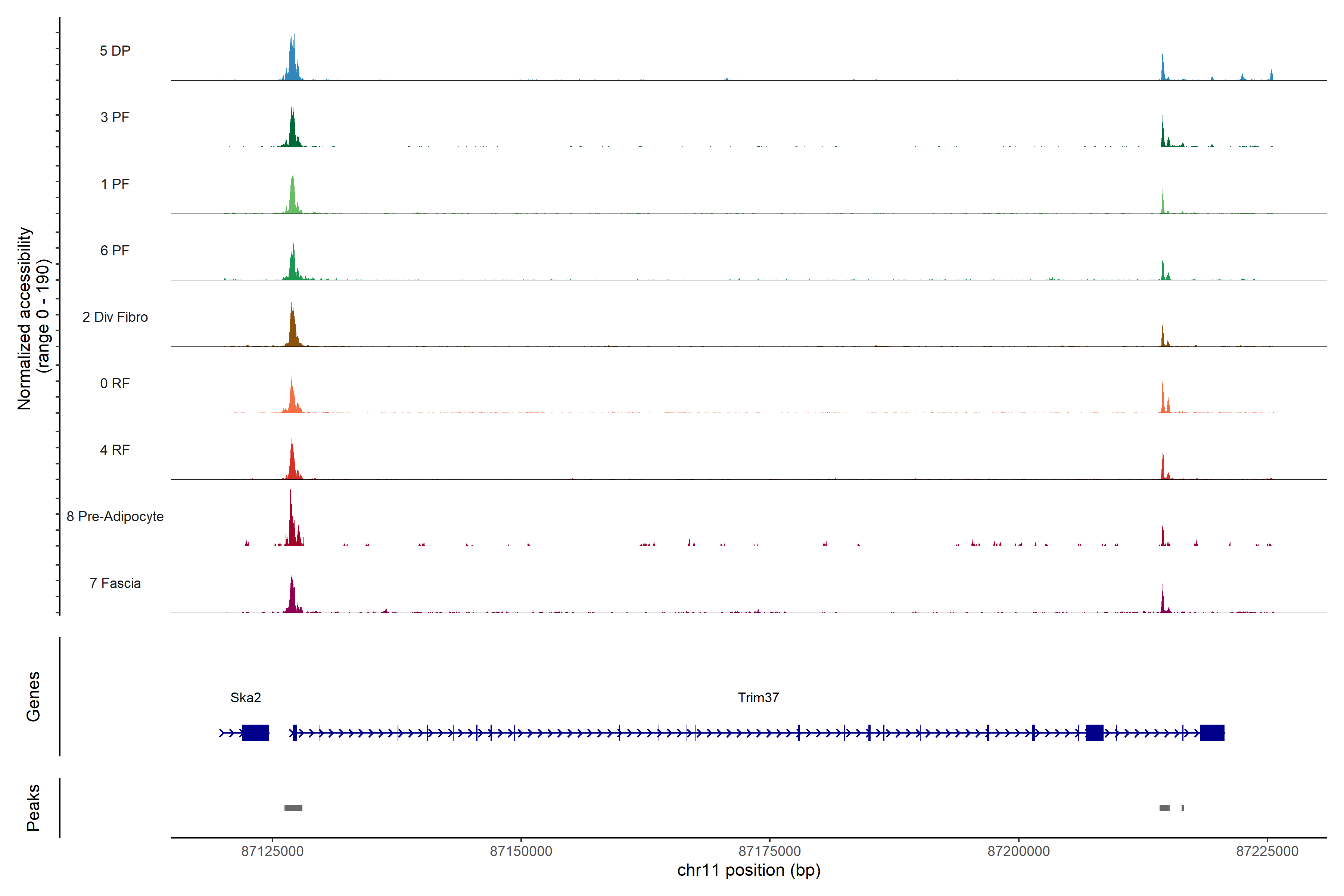Screen dimensions: 1344x896
Task: Select the 6 PF track label
Action: pyautogui.click(x=115, y=250)
